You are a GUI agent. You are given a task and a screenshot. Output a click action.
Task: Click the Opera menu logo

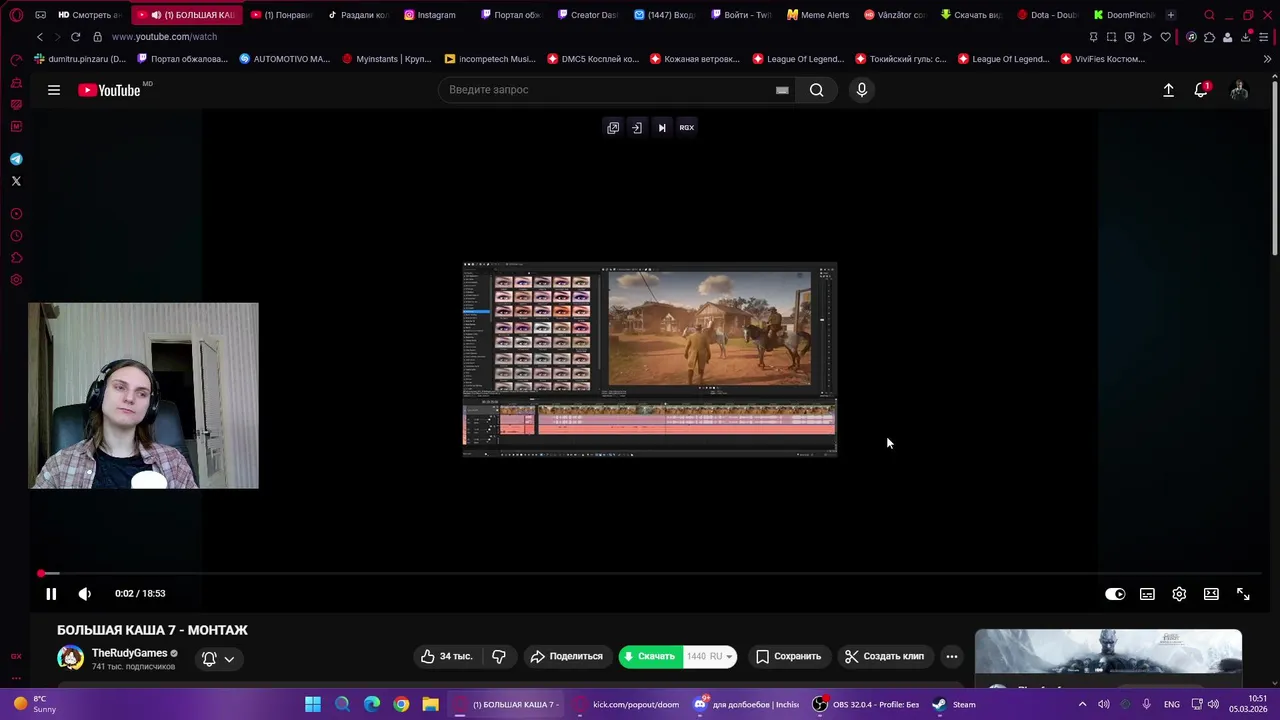pyautogui.click(x=16, y=15)
